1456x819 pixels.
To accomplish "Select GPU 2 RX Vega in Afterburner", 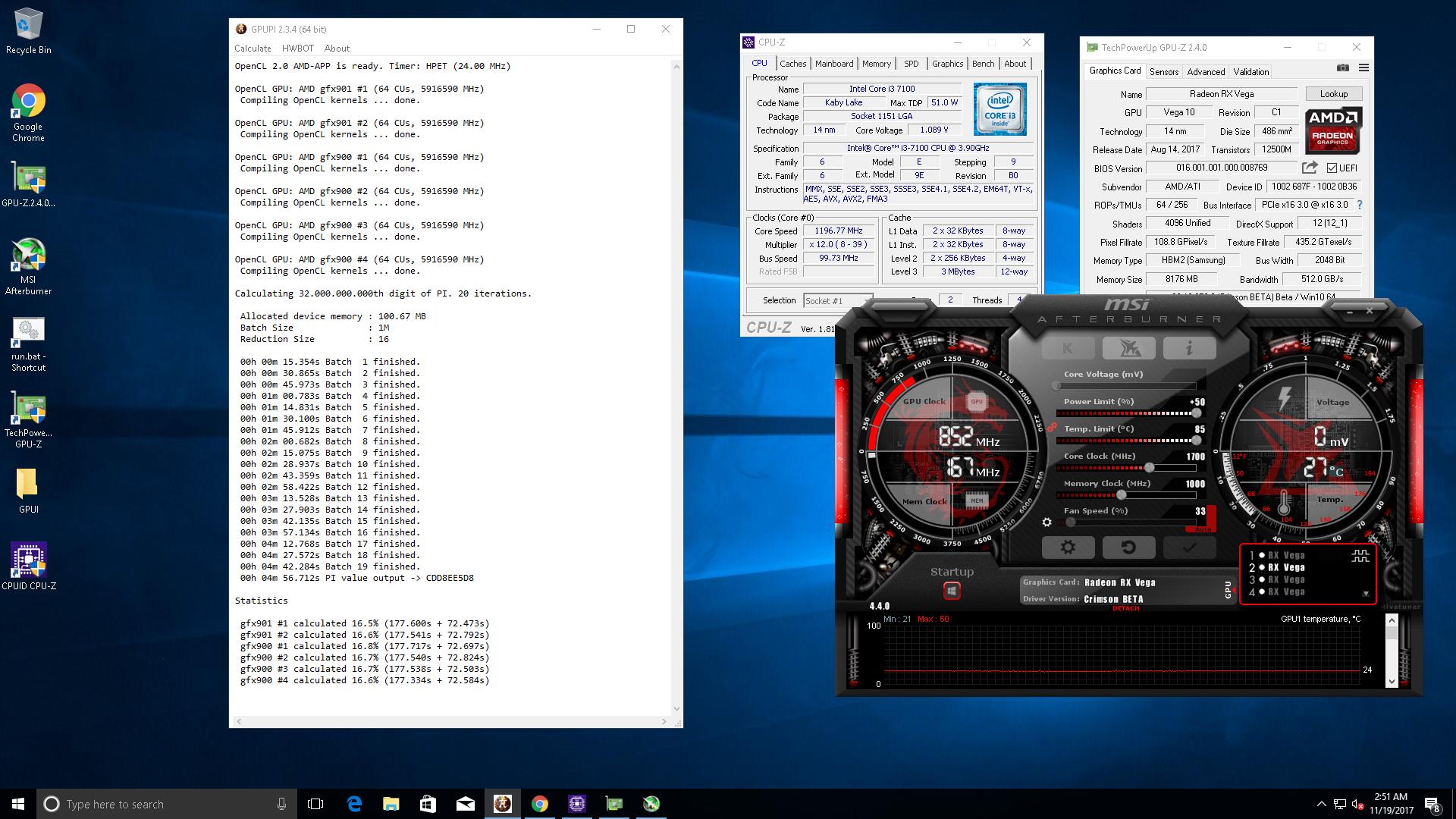I will (1279, 567).
